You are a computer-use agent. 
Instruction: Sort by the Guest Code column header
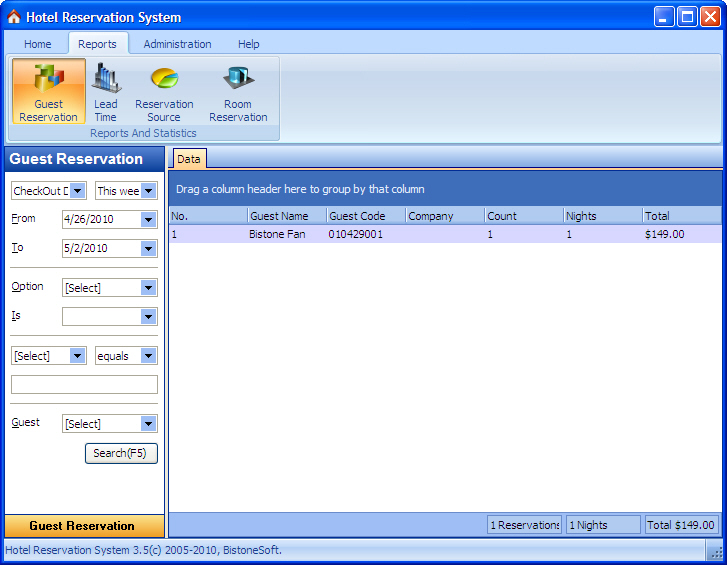tap(366, 216)
